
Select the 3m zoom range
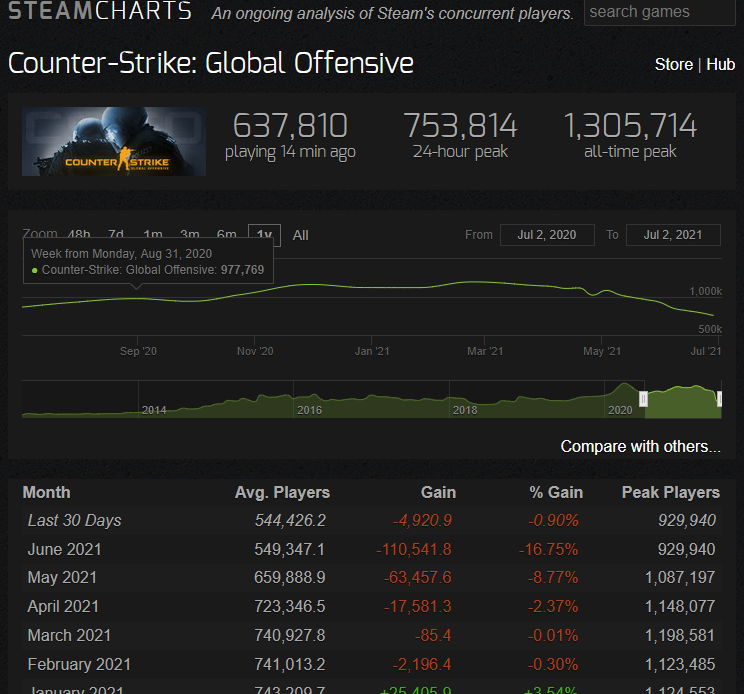190,235
